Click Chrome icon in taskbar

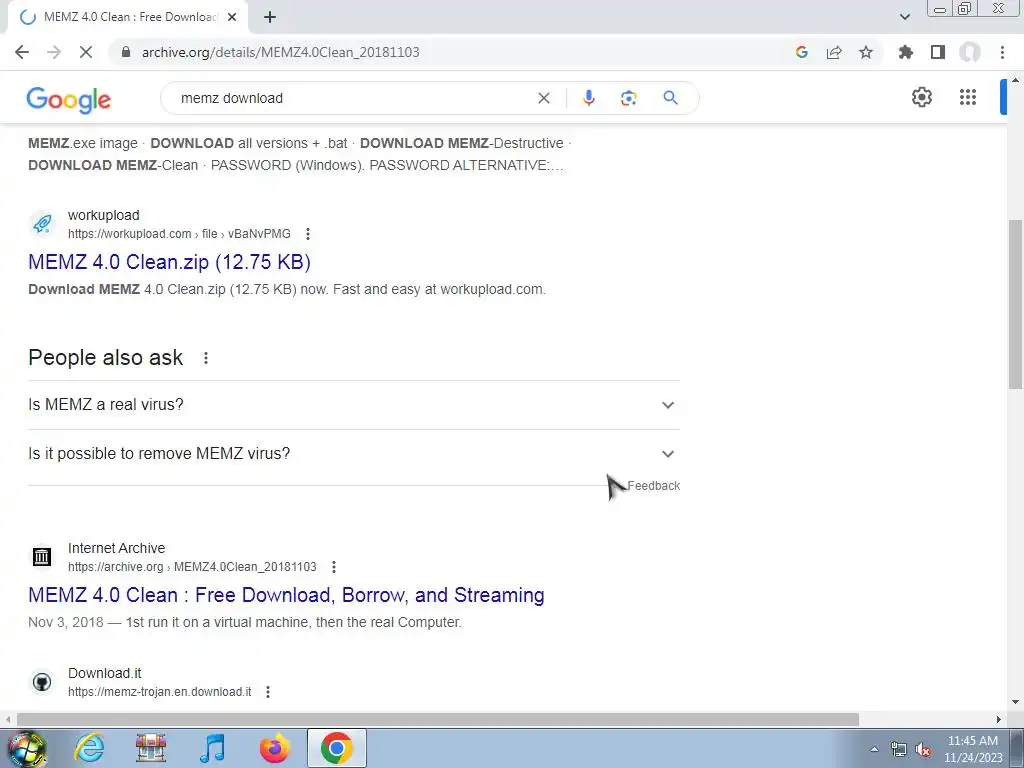[x=337, y=748]
